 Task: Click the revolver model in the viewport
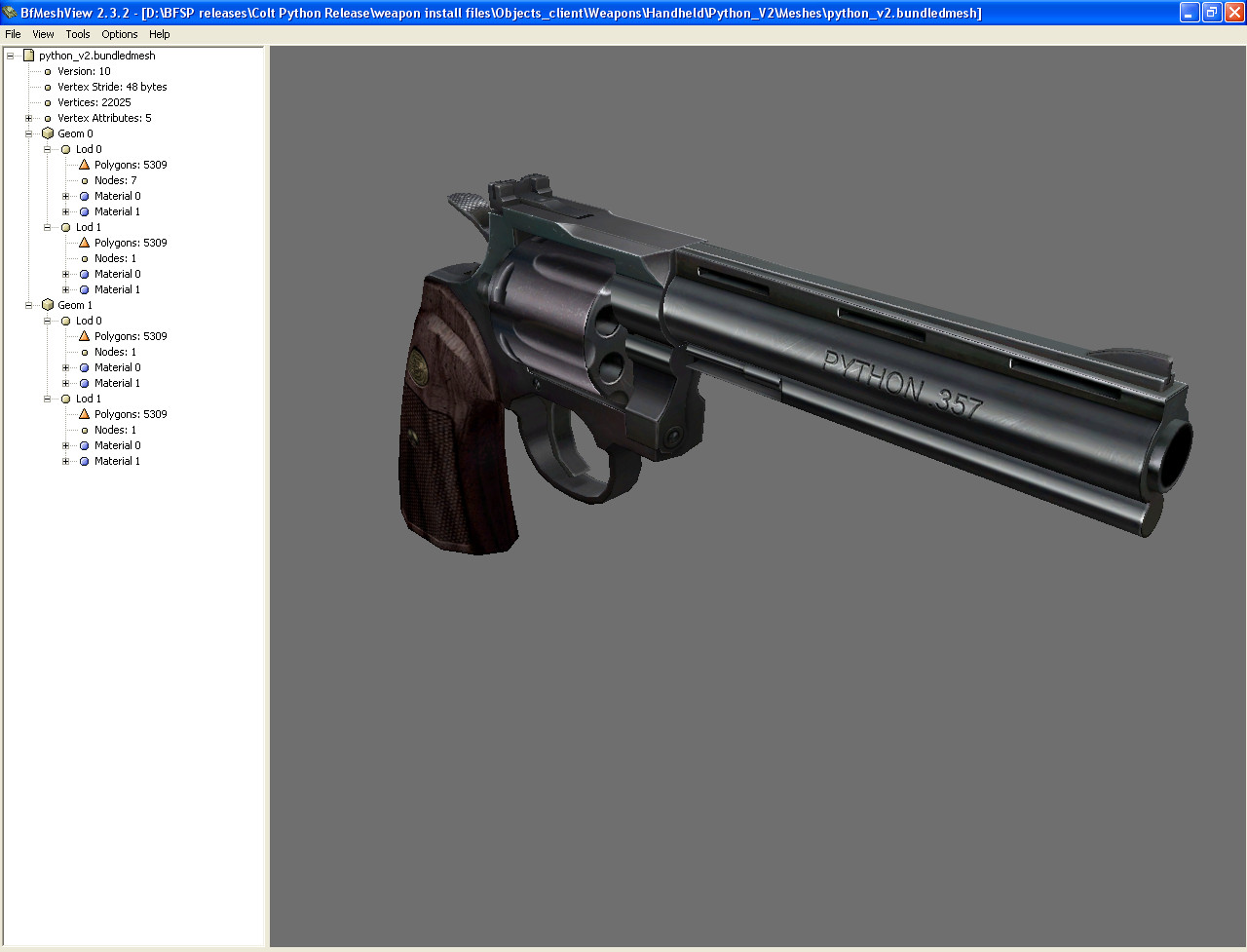click(x=779, y=370)
